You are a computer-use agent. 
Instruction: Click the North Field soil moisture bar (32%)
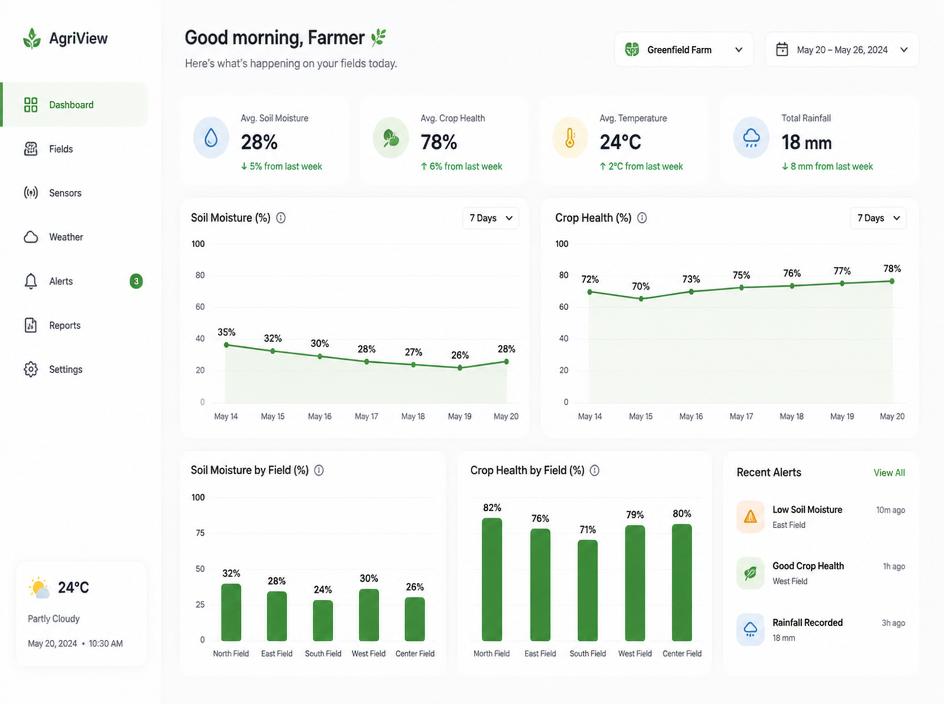[231, 612]
